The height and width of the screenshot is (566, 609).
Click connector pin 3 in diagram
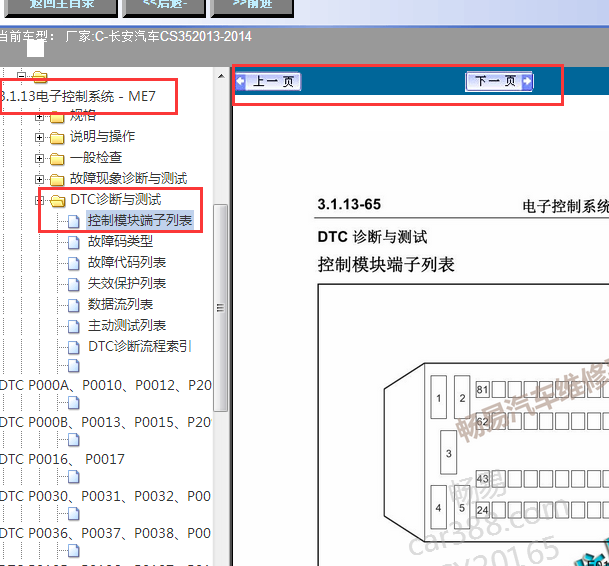(449, 453)
